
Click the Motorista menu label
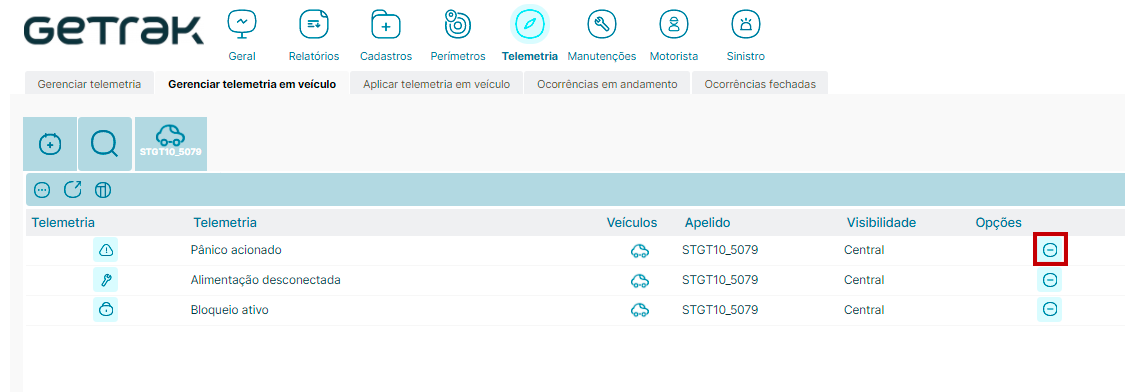tap(674, 56)
